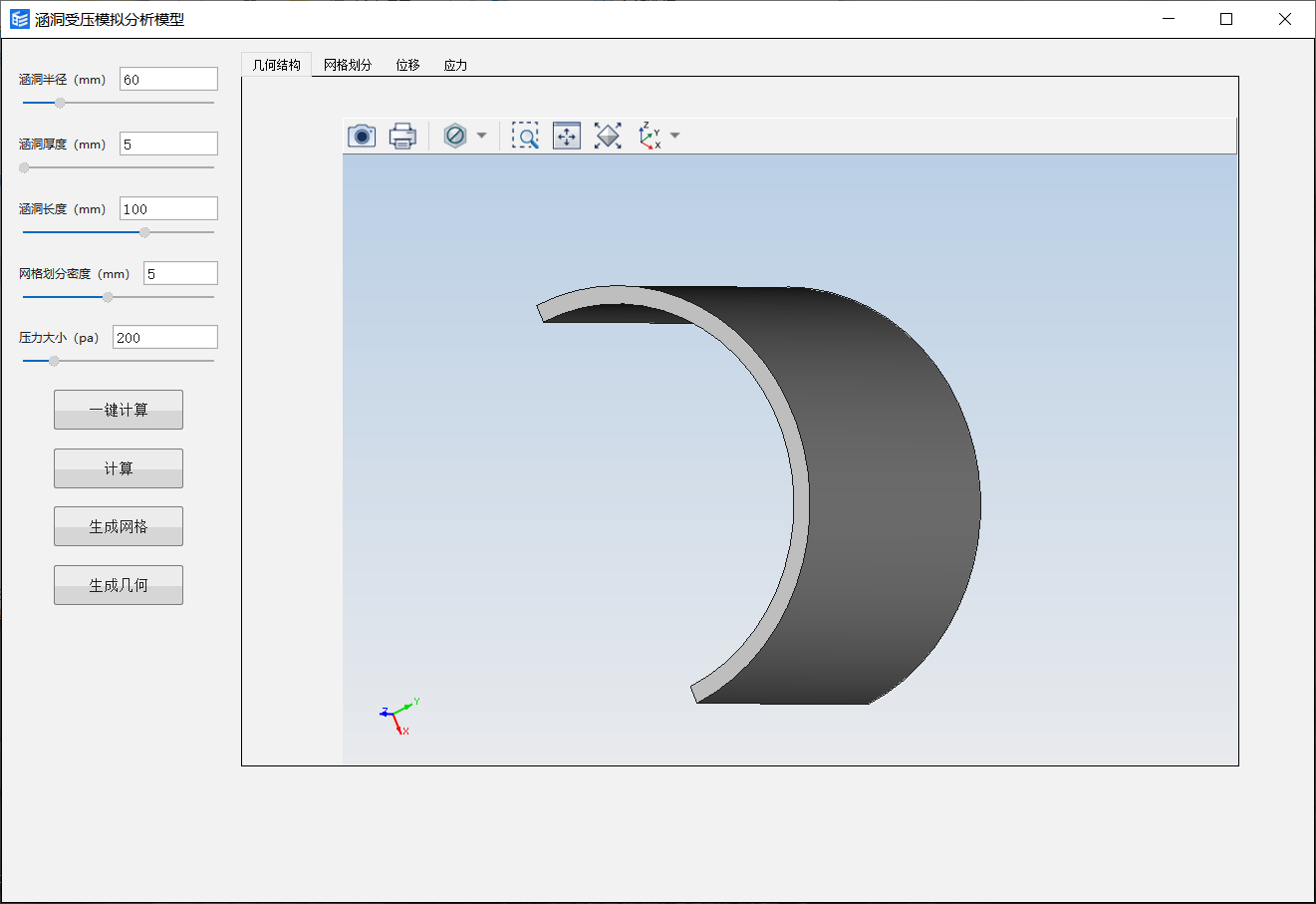Open the 网格划分 tab
The height and width of the screenshot is (904, 1316).
(x=348, y=65)
